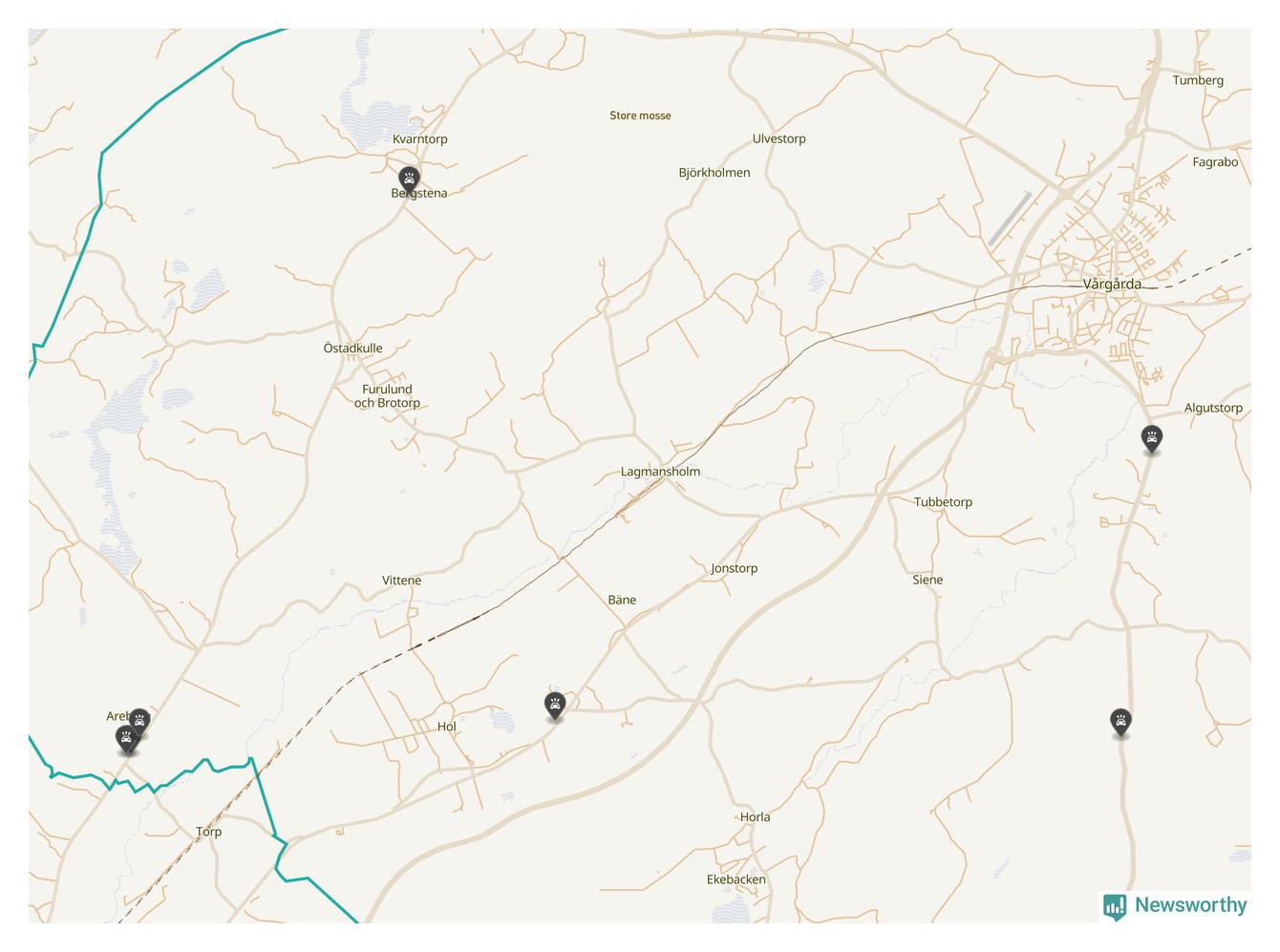Viewport: 1280px width, 952px height.
Task: Open the Newsworthy brand link
Action: tap(1175, 905)
